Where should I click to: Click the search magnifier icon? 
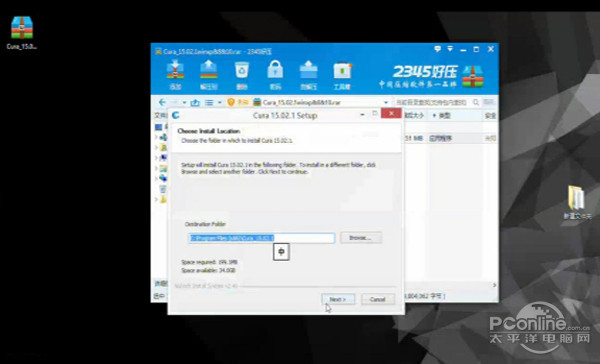[x=476, y=102]
